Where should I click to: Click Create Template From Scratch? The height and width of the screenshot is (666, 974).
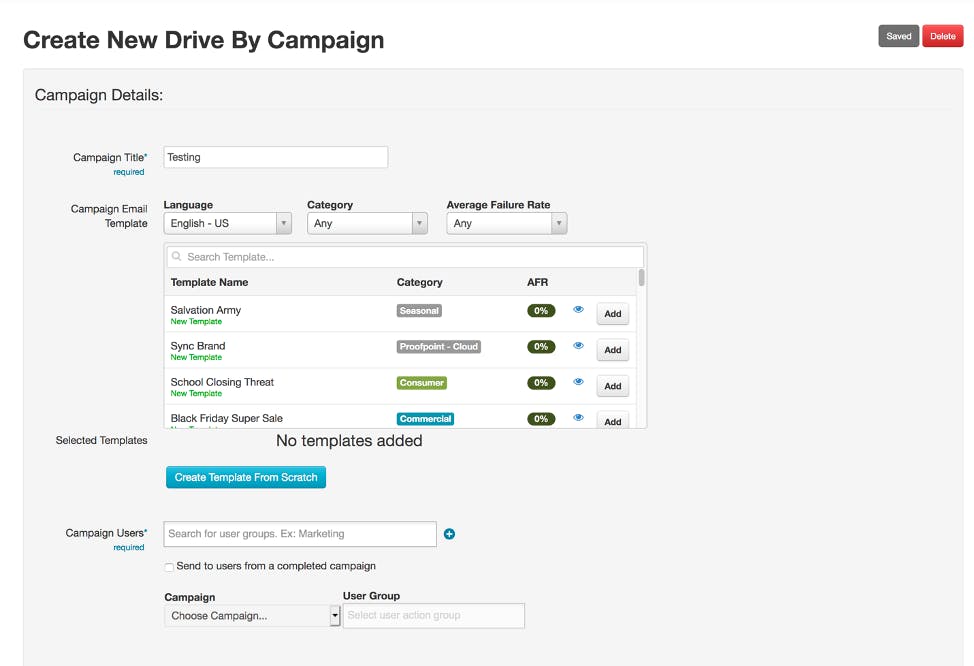pos(246,477)
